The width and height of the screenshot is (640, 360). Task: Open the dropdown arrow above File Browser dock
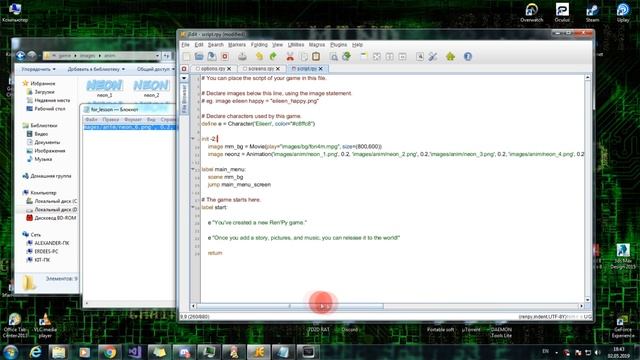pyautogui.click(x=184, y=78)
